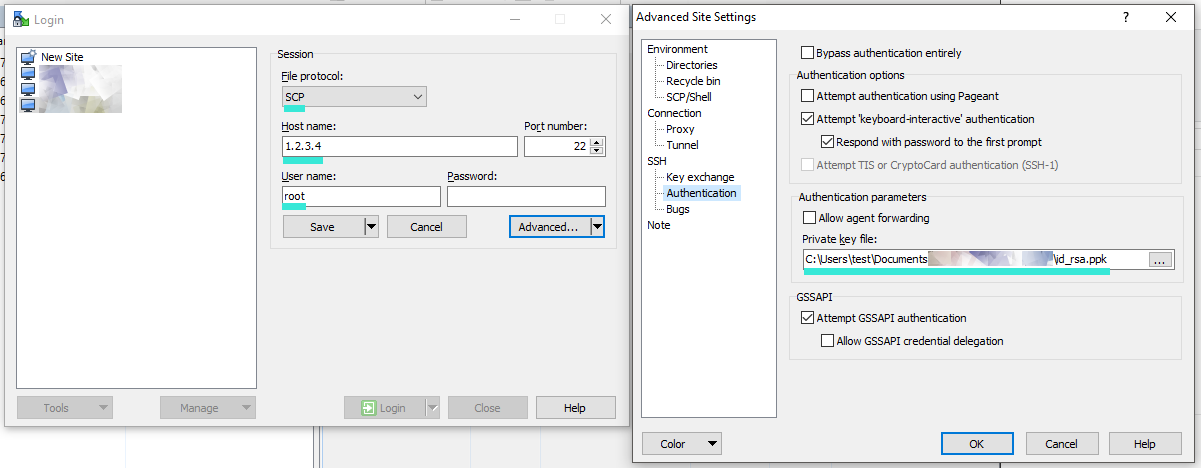Open the Color dropdown button
Viewport: 1201px width, 468px height.
(681, 443)
